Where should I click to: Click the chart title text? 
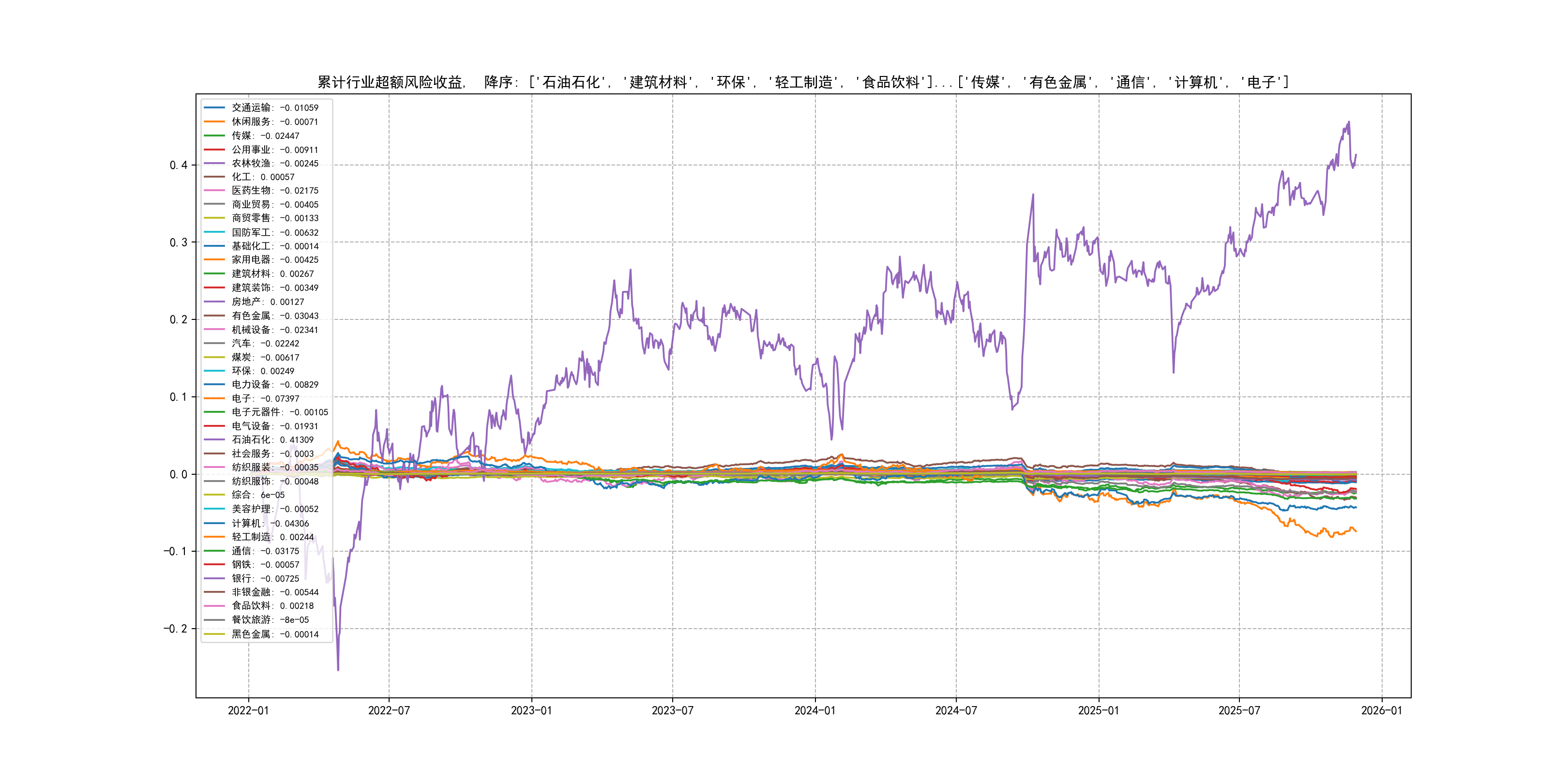(802, 82)
